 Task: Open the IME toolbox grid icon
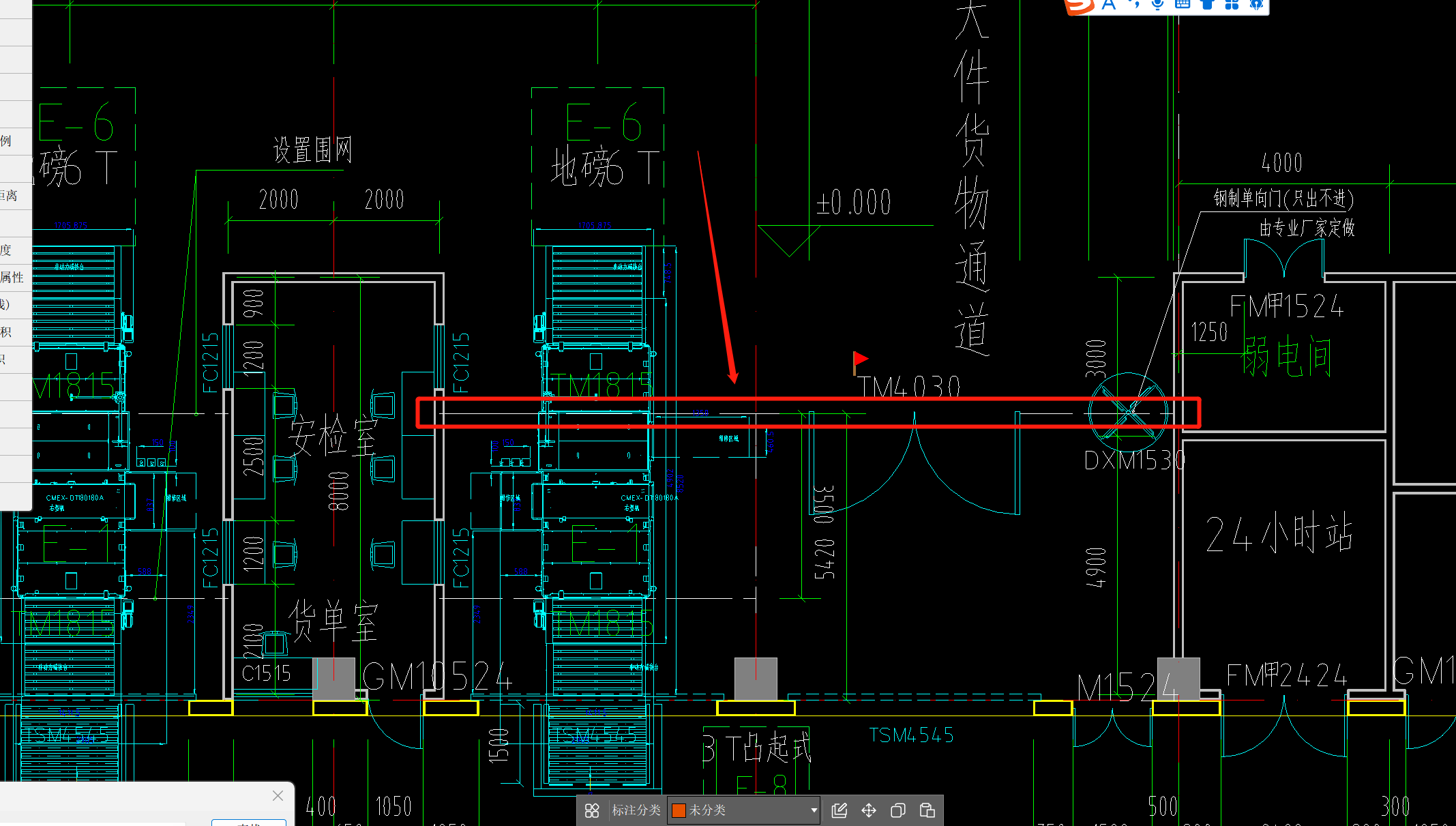(x=1232, y=5)
